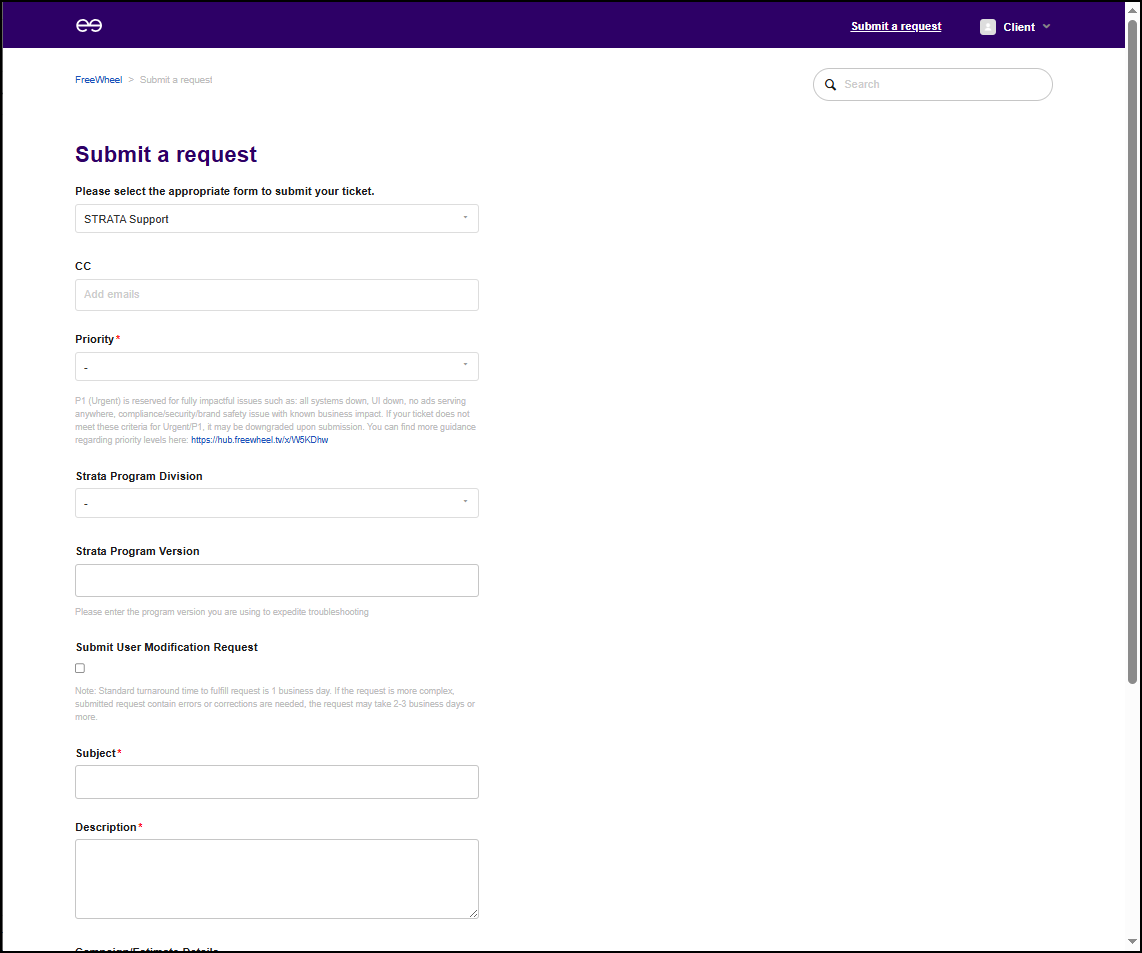The image size is (1142, 953).
Task: Click the 'Strata Program Division' label
Action: tap(139, 476)
